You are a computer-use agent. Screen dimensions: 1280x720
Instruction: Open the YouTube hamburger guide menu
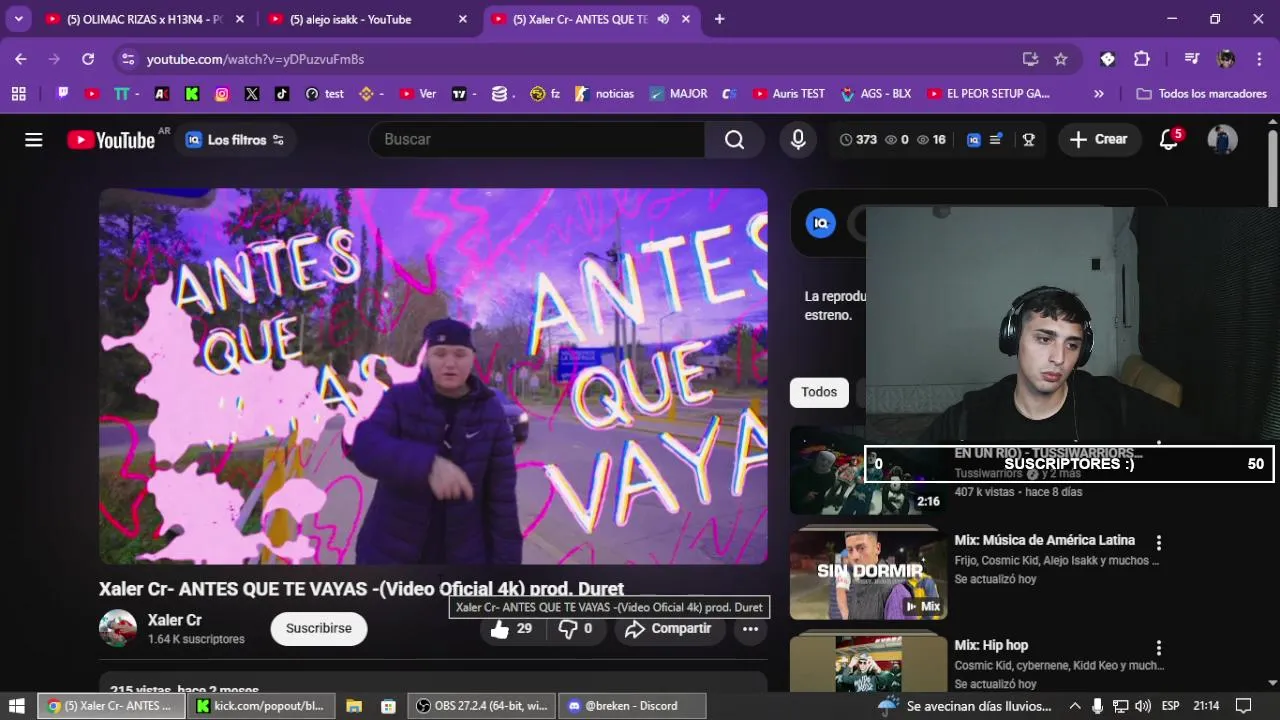(34, 140)
